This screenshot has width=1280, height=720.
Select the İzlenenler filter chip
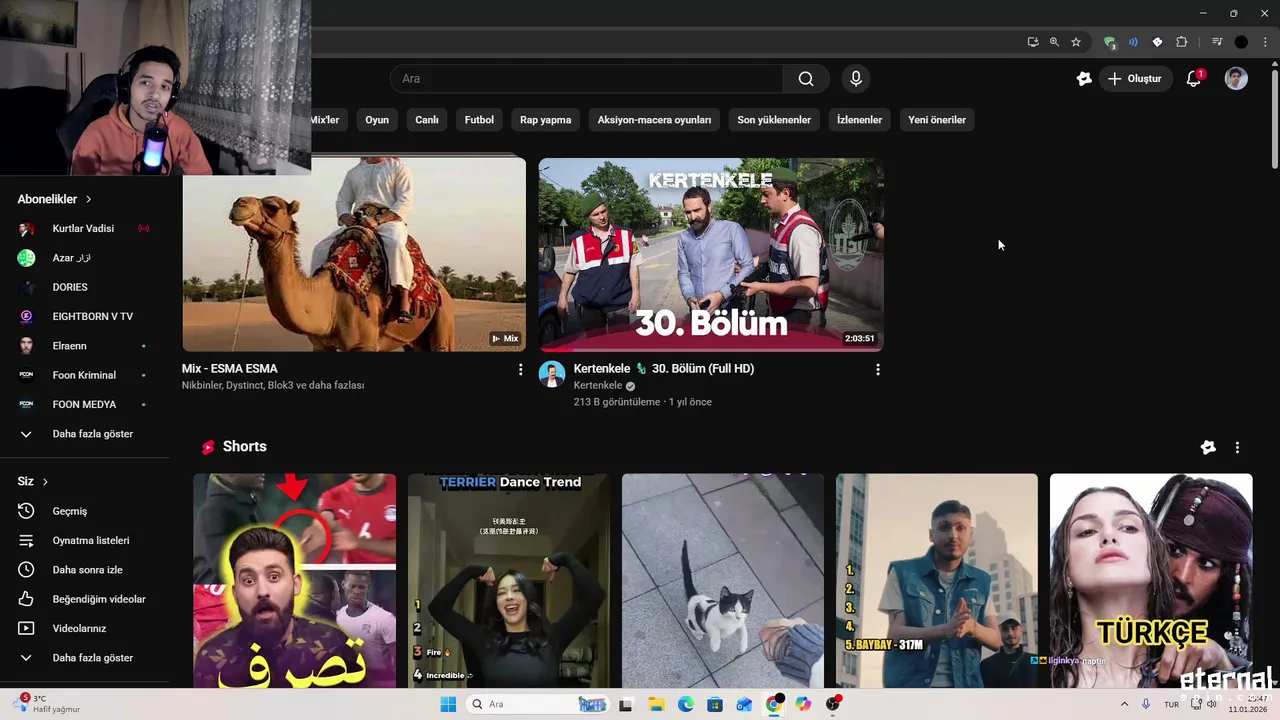pyautogui.click(x=860, y=120)
